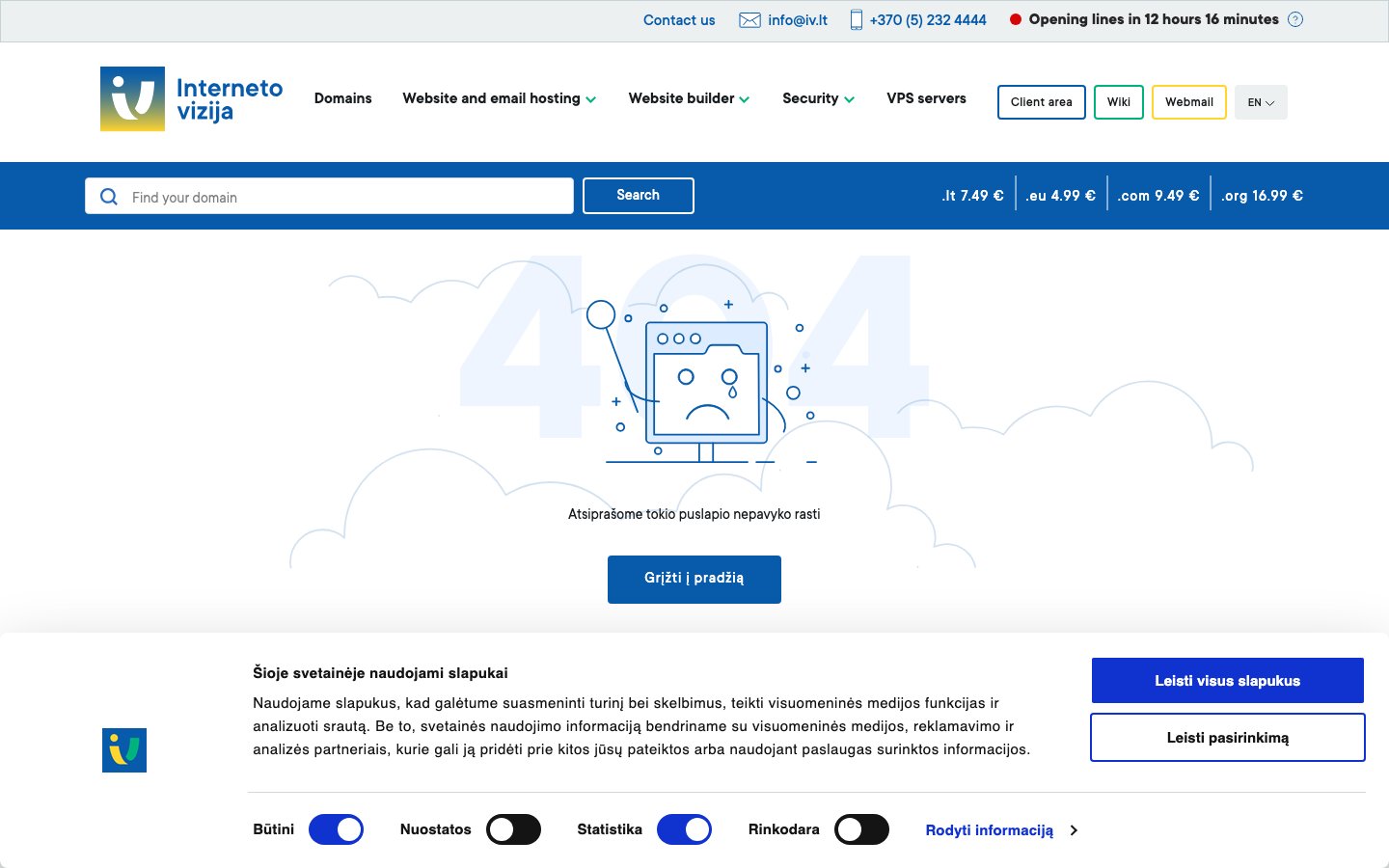Expand Rodyti informaciją cookie details
The width and height of the screenshot is (1389, 868).
[x=1001, y=830]
